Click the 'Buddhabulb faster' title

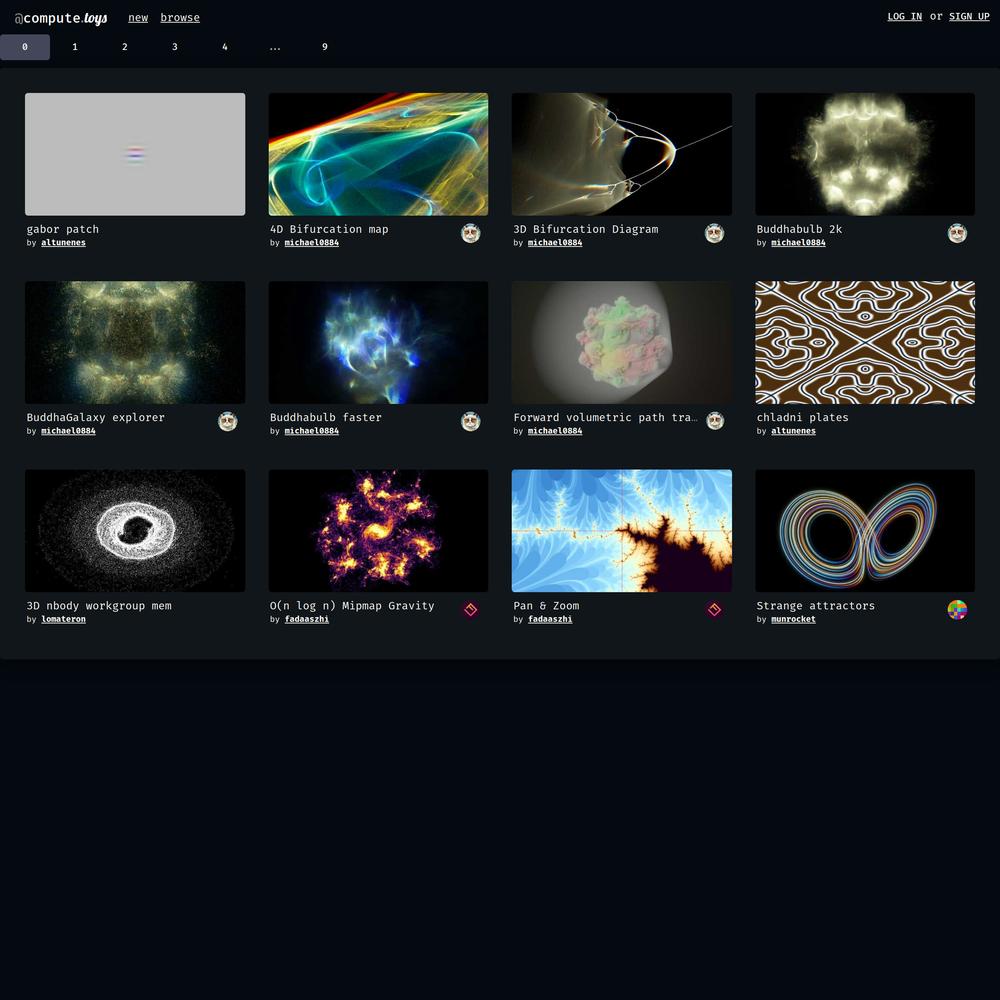[x=326, y=417]
